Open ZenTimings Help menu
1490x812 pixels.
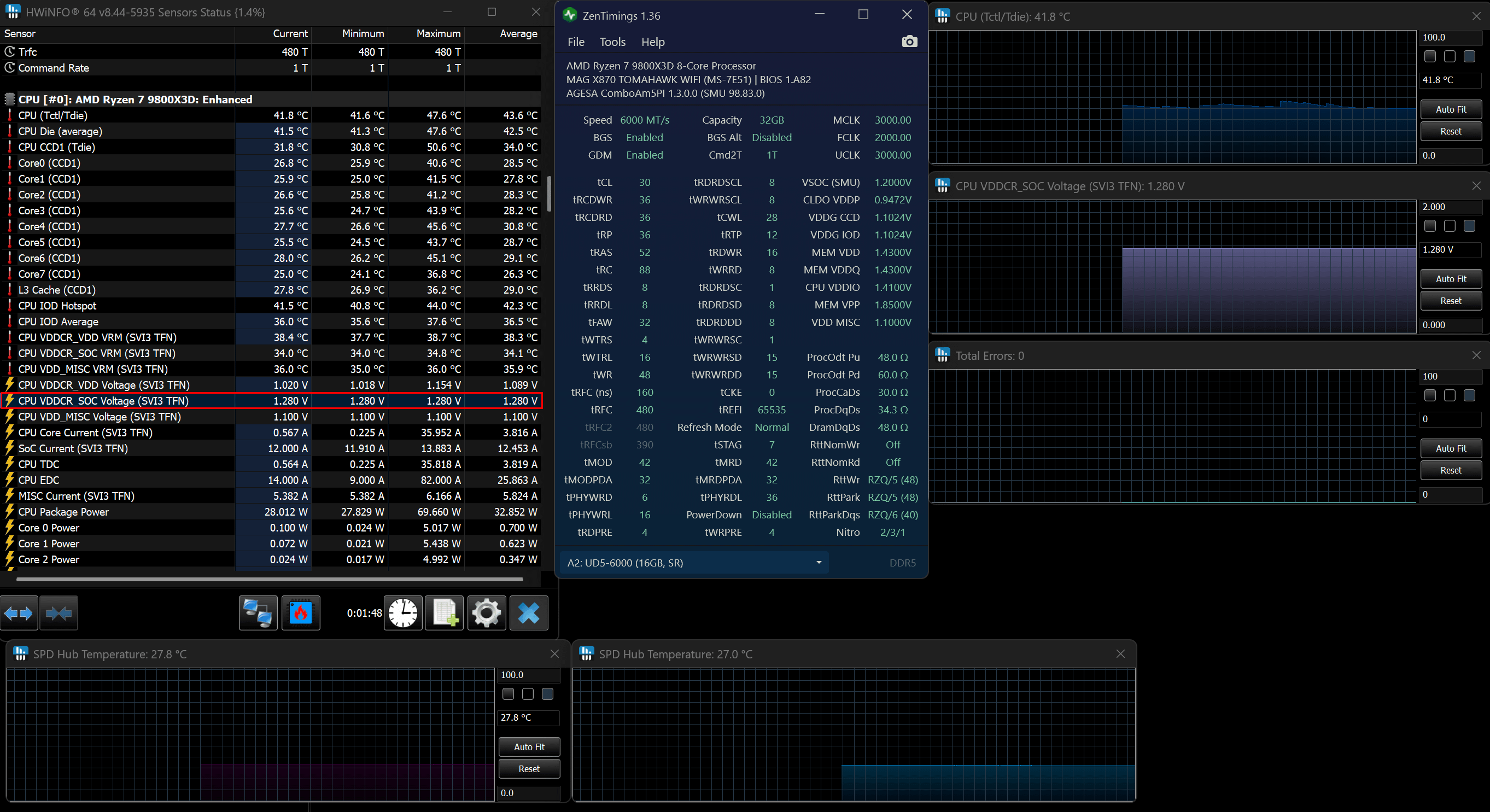652,42
